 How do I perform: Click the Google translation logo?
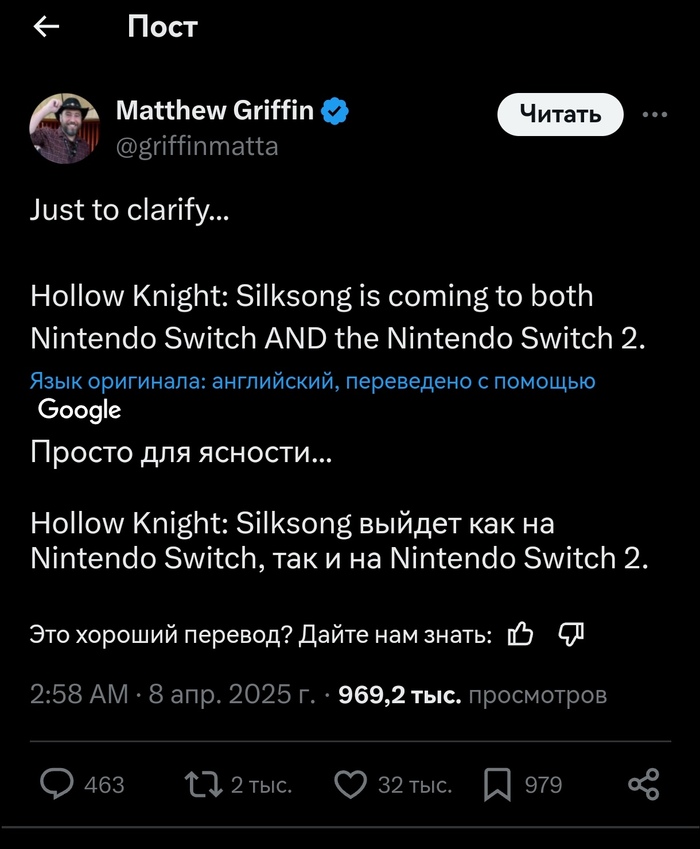[x=80, y=409]
